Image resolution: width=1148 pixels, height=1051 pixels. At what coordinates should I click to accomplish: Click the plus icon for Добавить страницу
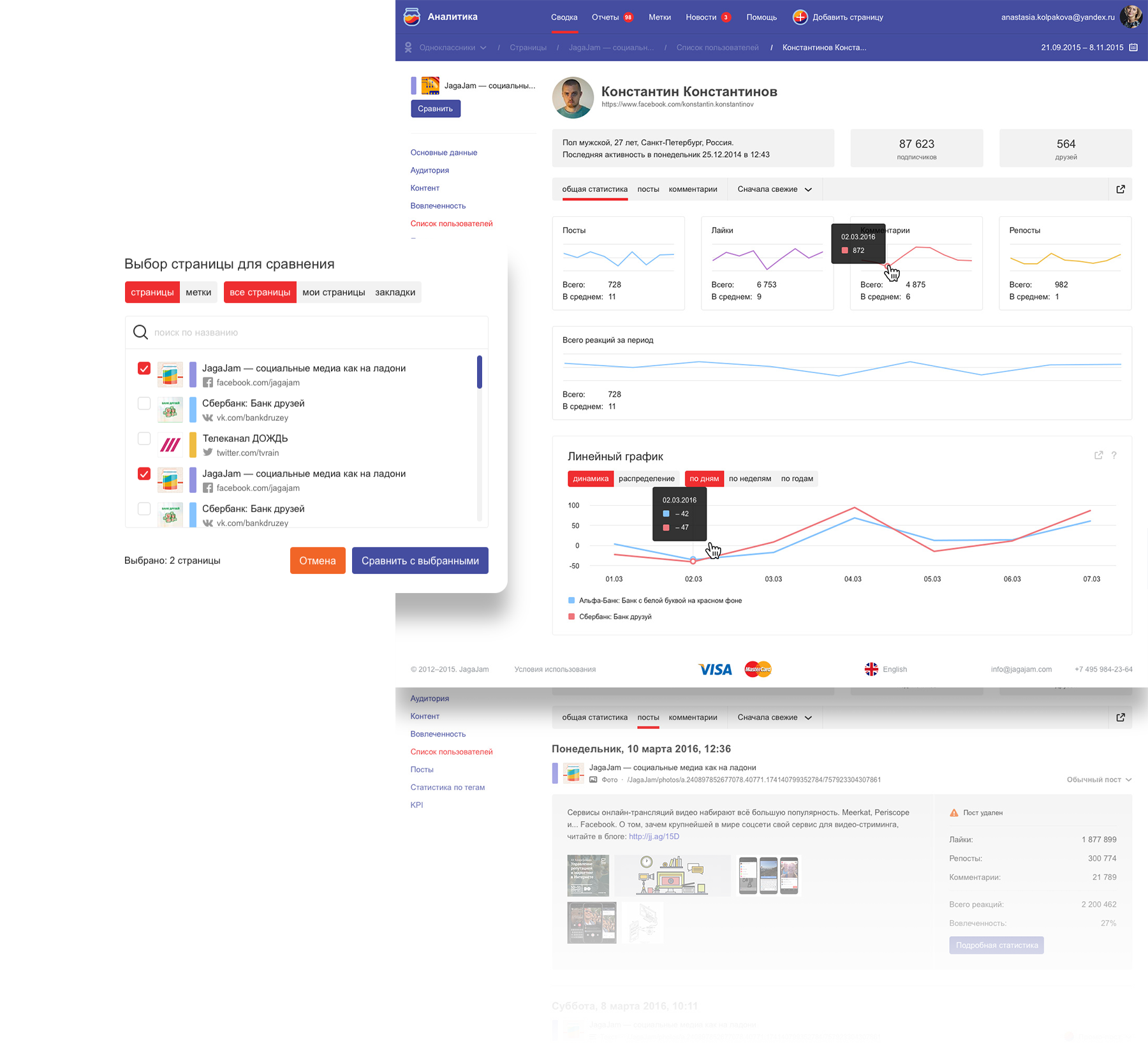800,17
